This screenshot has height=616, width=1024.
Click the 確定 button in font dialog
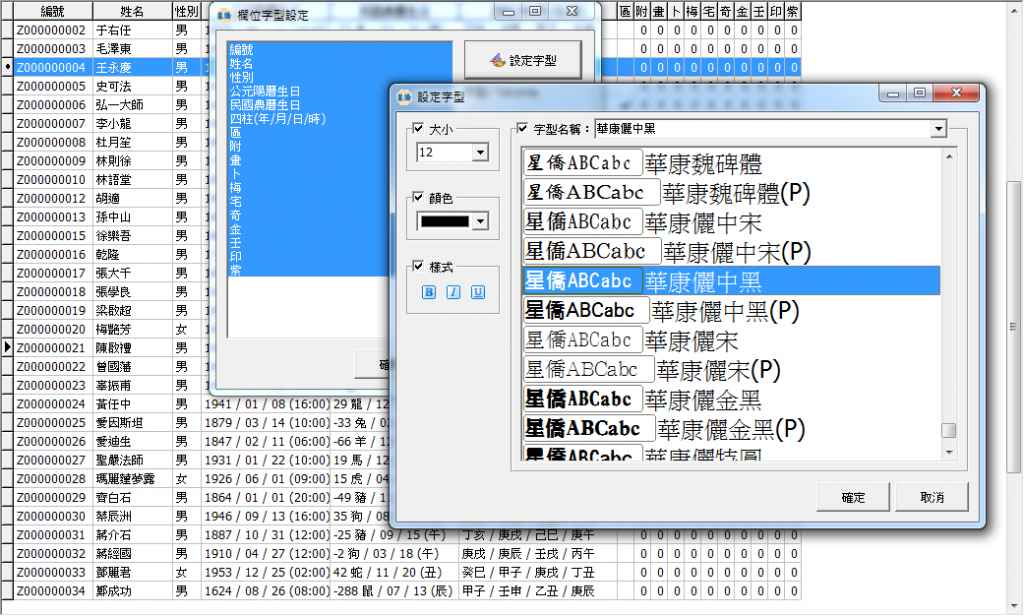[853, 497]
